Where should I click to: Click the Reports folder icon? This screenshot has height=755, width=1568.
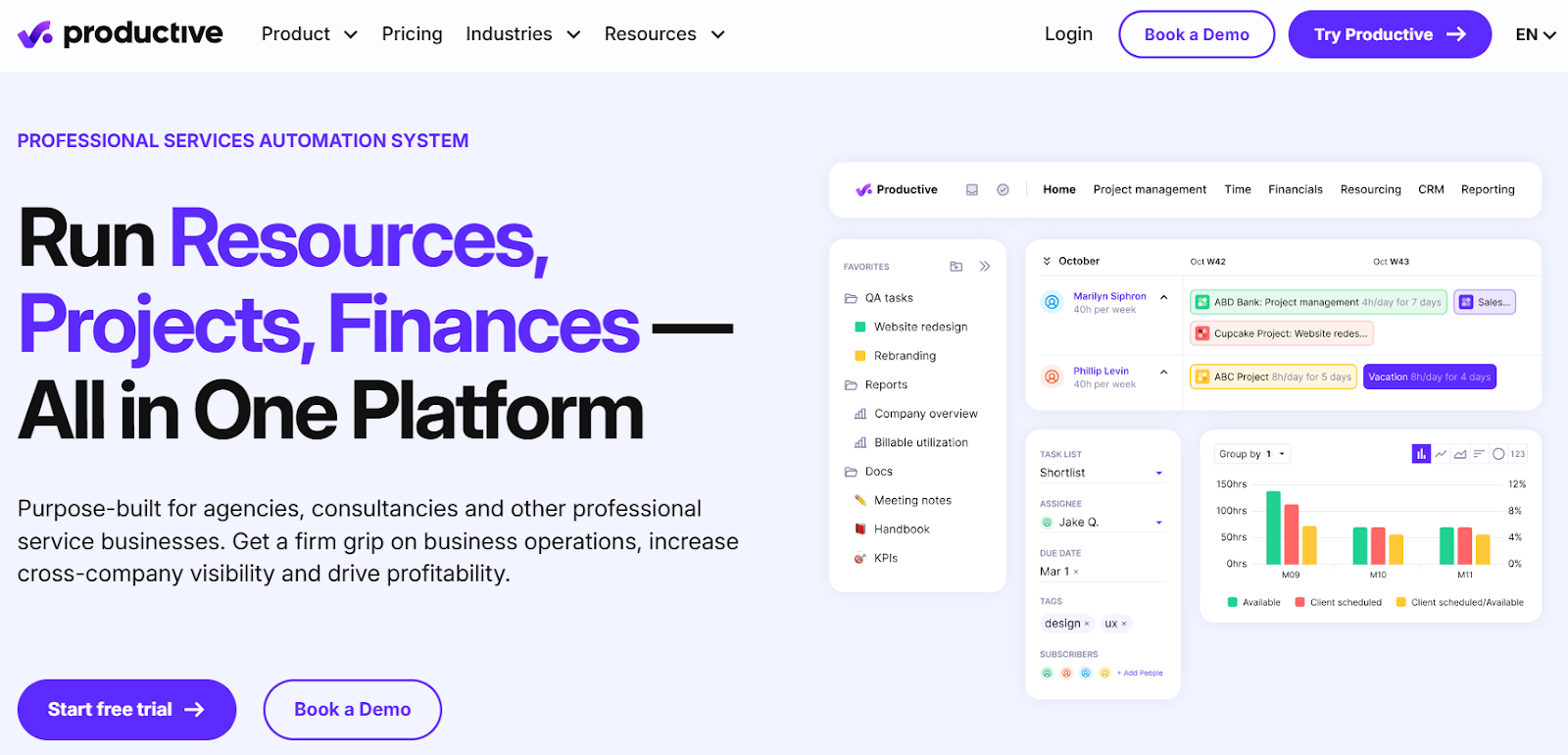pyautogui.click(x=851, y=385)
